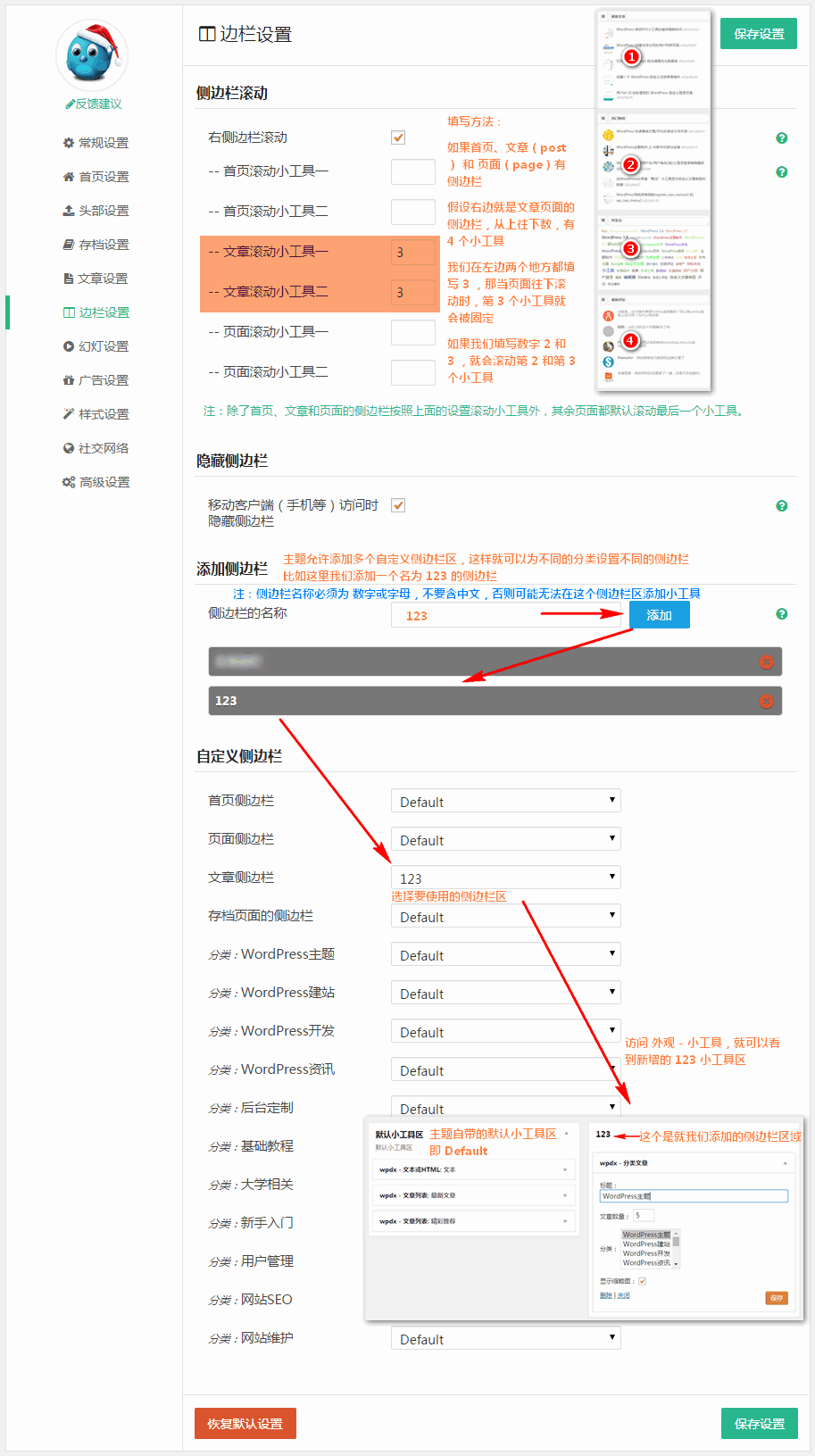Click the help icon for 首页滚动小工具一
This screenshot has width=815, height=1456.
[x=782, y=172]
